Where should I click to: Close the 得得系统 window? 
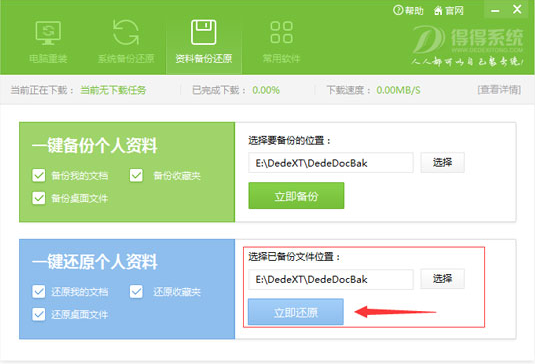517,9
